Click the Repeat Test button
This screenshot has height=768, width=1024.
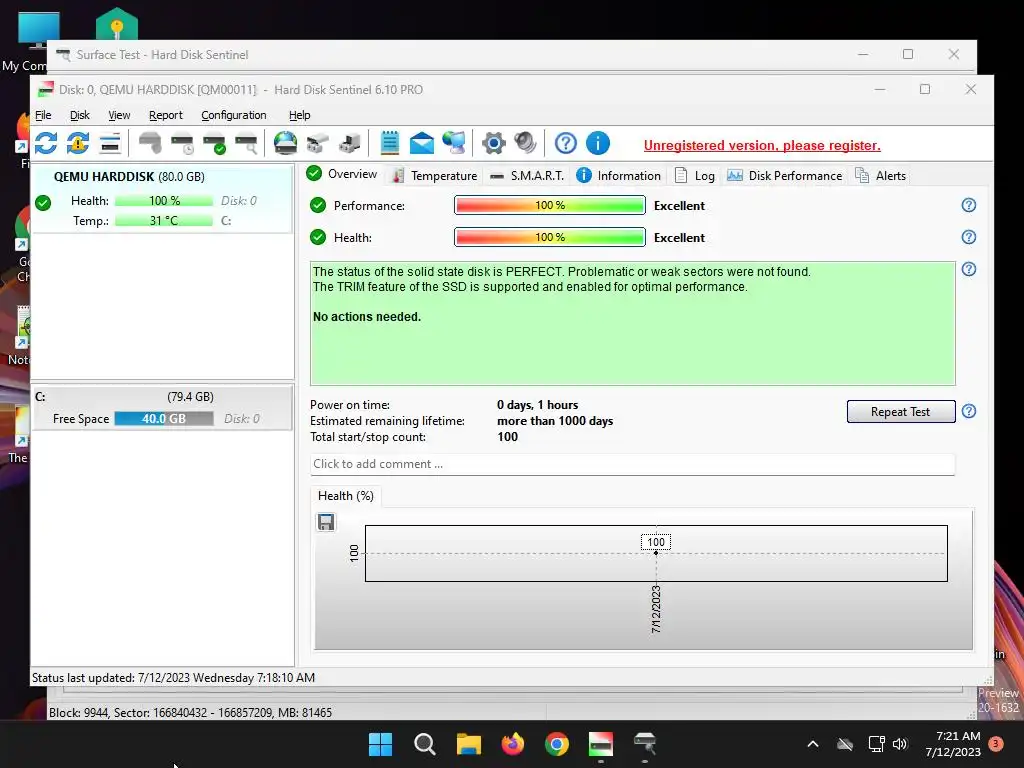pos(901,411)
